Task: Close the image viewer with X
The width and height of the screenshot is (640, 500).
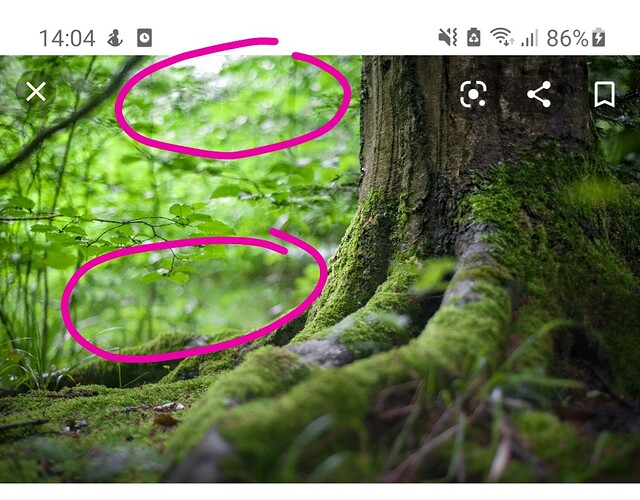Action: click(36, 91)
